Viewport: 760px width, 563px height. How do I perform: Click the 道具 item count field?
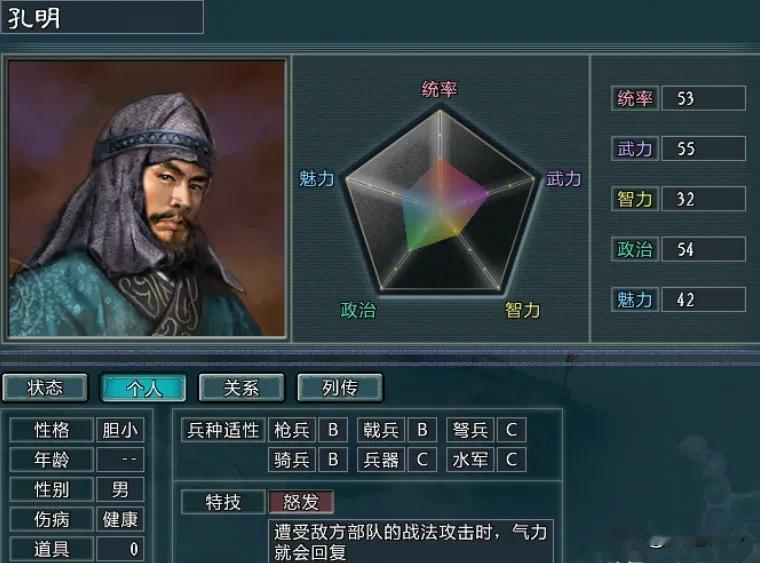[x=120, y=549]
